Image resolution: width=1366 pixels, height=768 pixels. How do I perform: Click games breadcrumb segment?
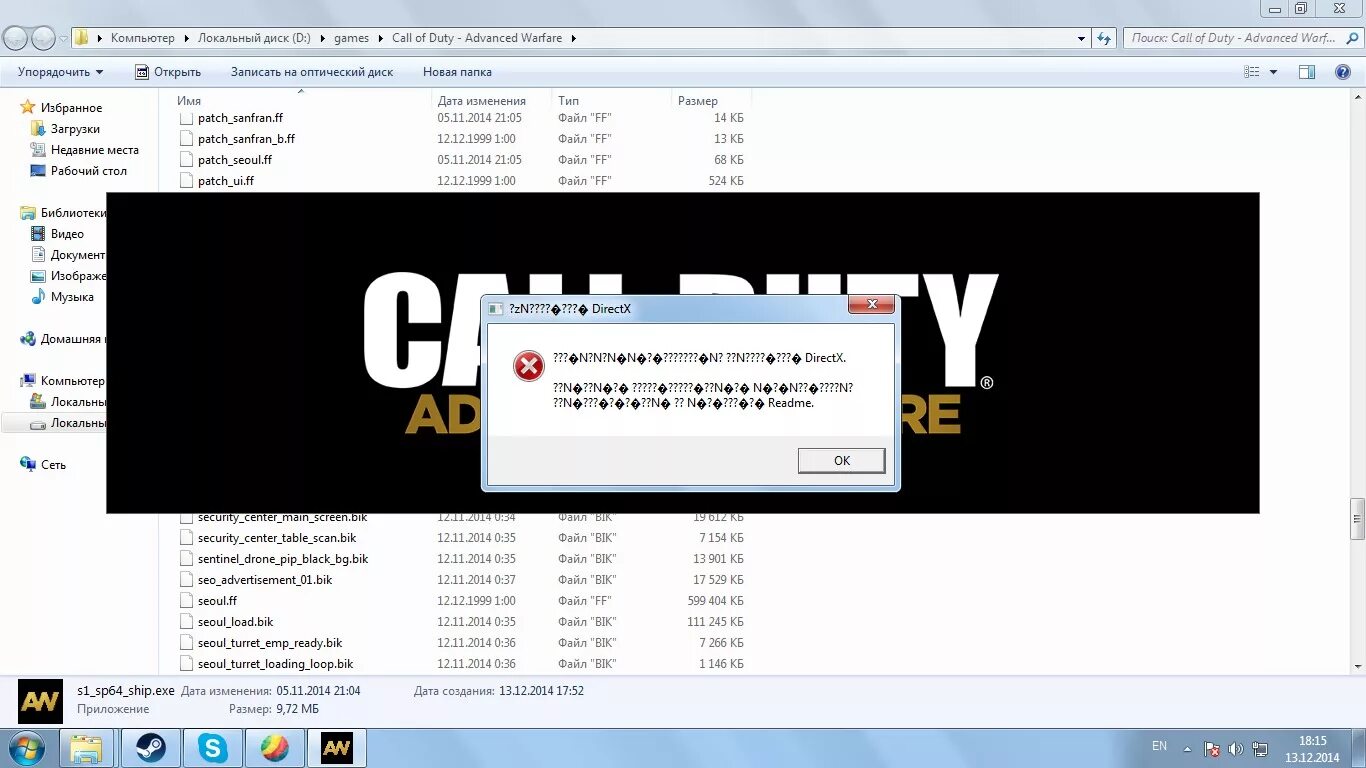click(351, 38)
